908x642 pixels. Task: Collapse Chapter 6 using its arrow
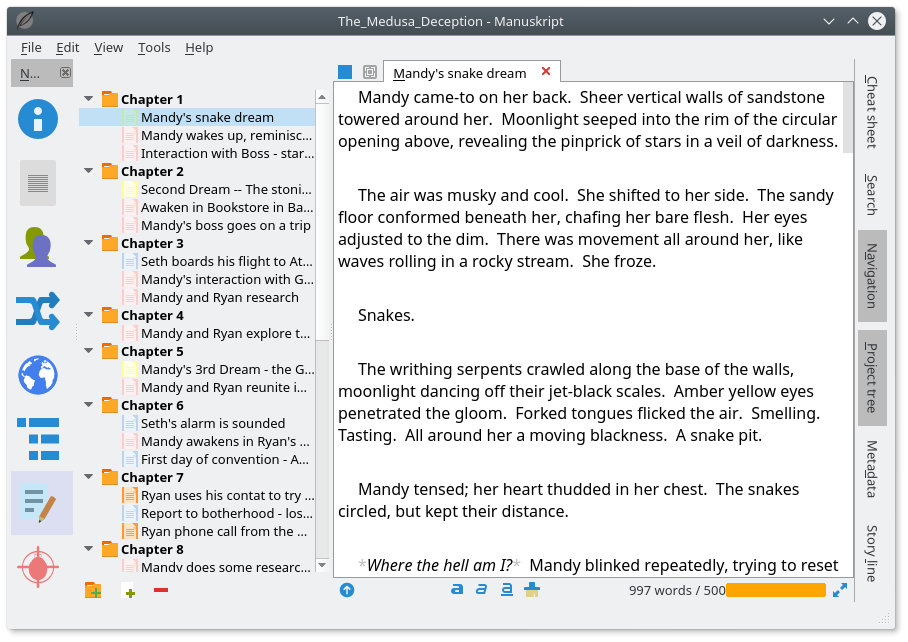click(89, 405)
